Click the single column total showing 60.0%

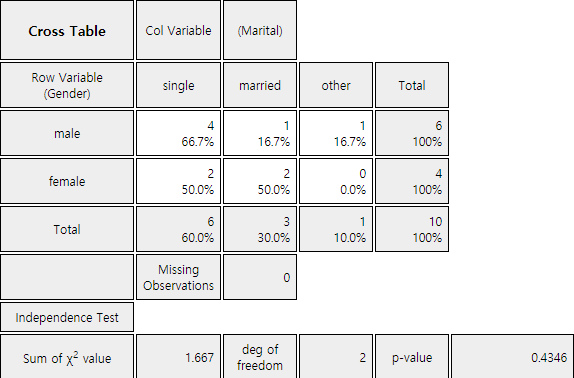[178, 229]
